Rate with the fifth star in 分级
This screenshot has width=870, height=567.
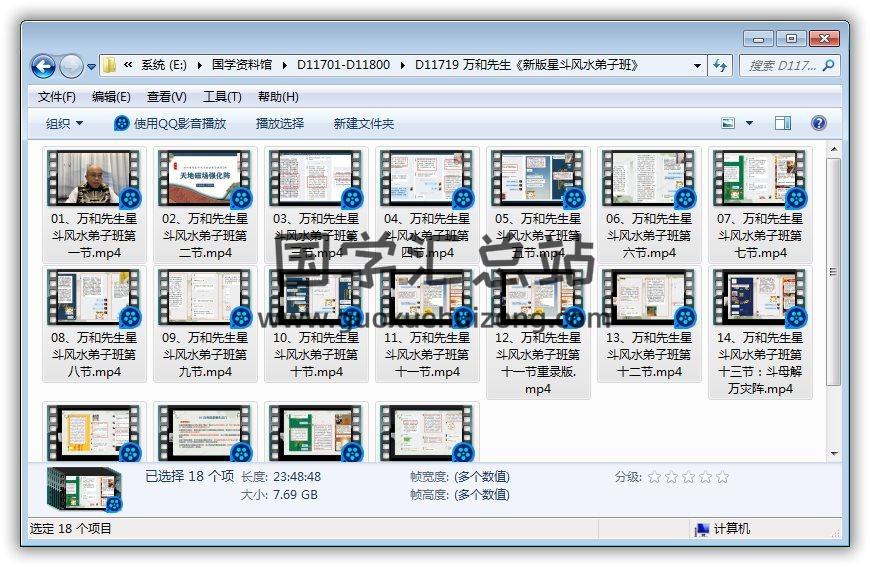pos(722,477)
